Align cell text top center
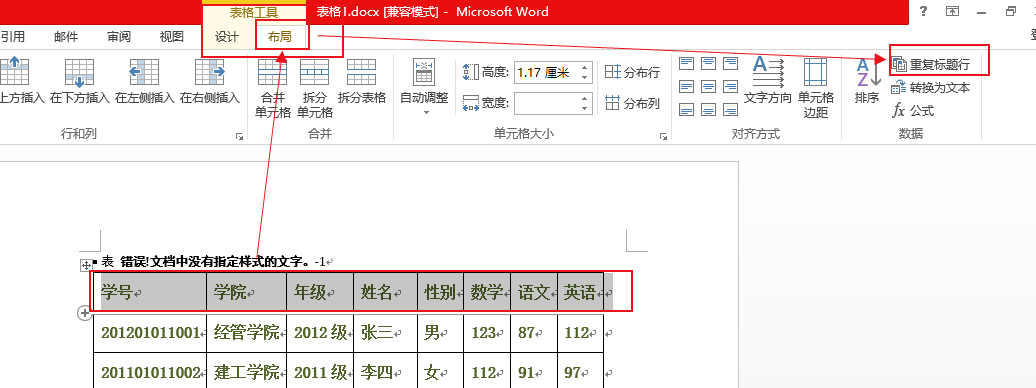 coord(709,64)
